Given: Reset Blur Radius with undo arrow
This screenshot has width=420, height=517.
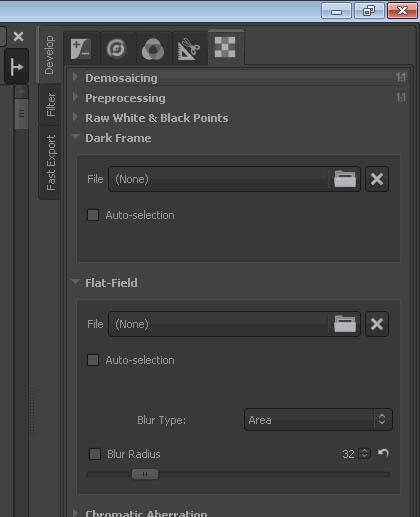Looking at the screenshot, I should tap(383, 453).
